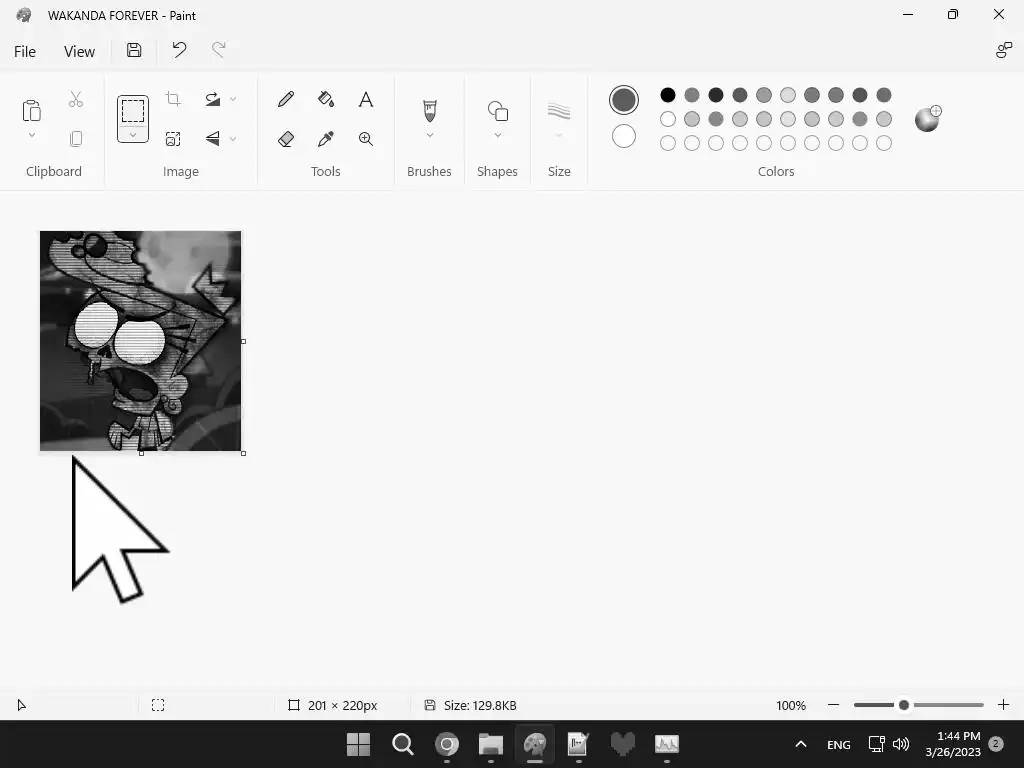Open the Windows Start menu
Viewport: 1024px width, 768px height.
(x=358, y=744)
